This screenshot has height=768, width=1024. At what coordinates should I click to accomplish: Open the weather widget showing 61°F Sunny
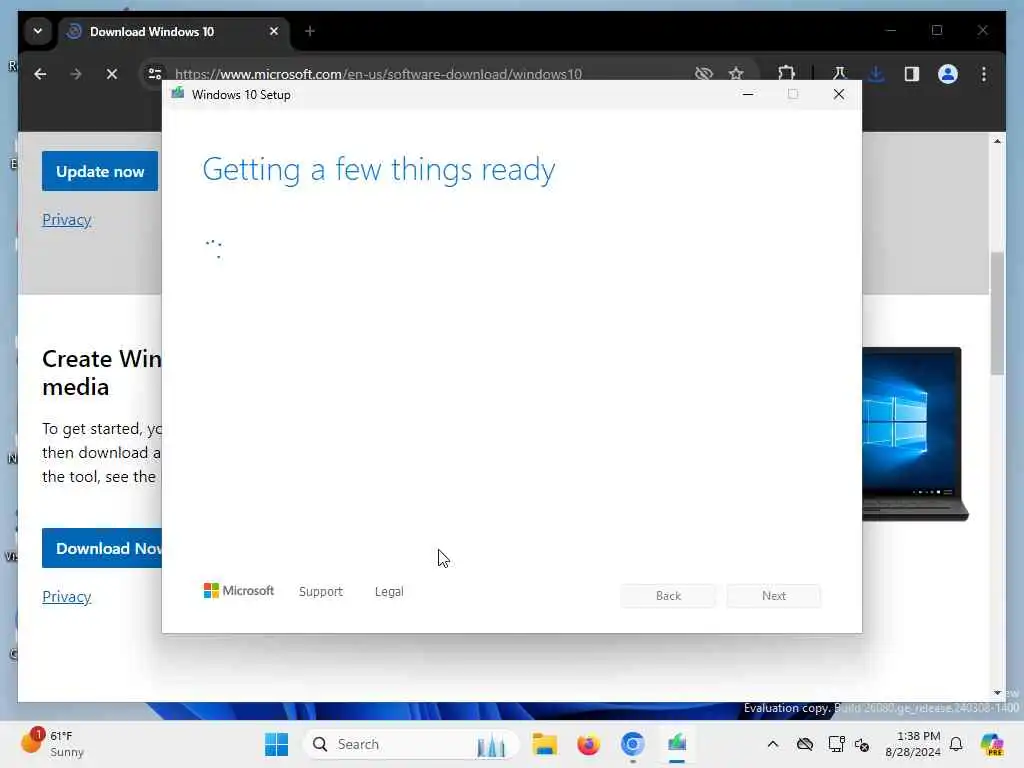tap(54, 744)
